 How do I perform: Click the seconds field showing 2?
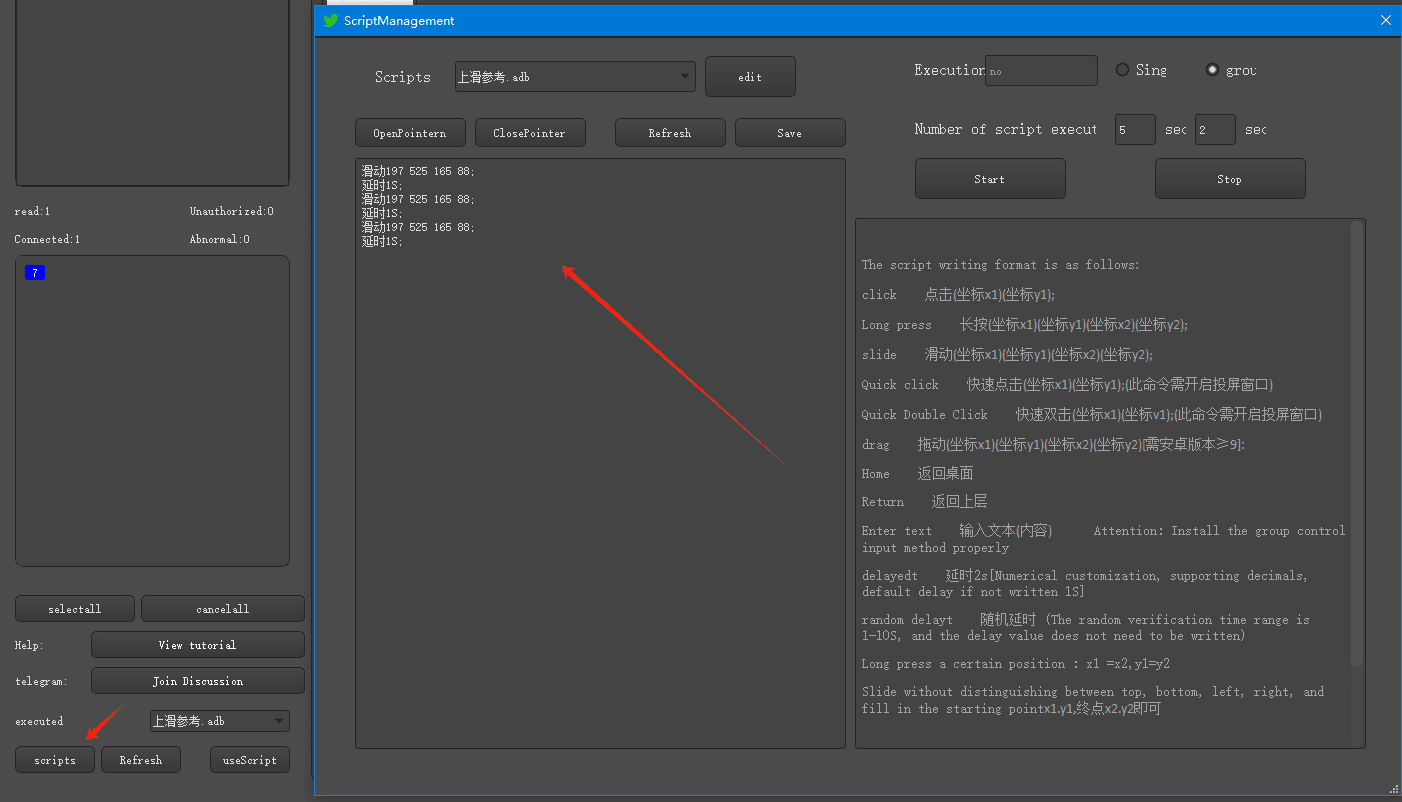point(1215,129)
